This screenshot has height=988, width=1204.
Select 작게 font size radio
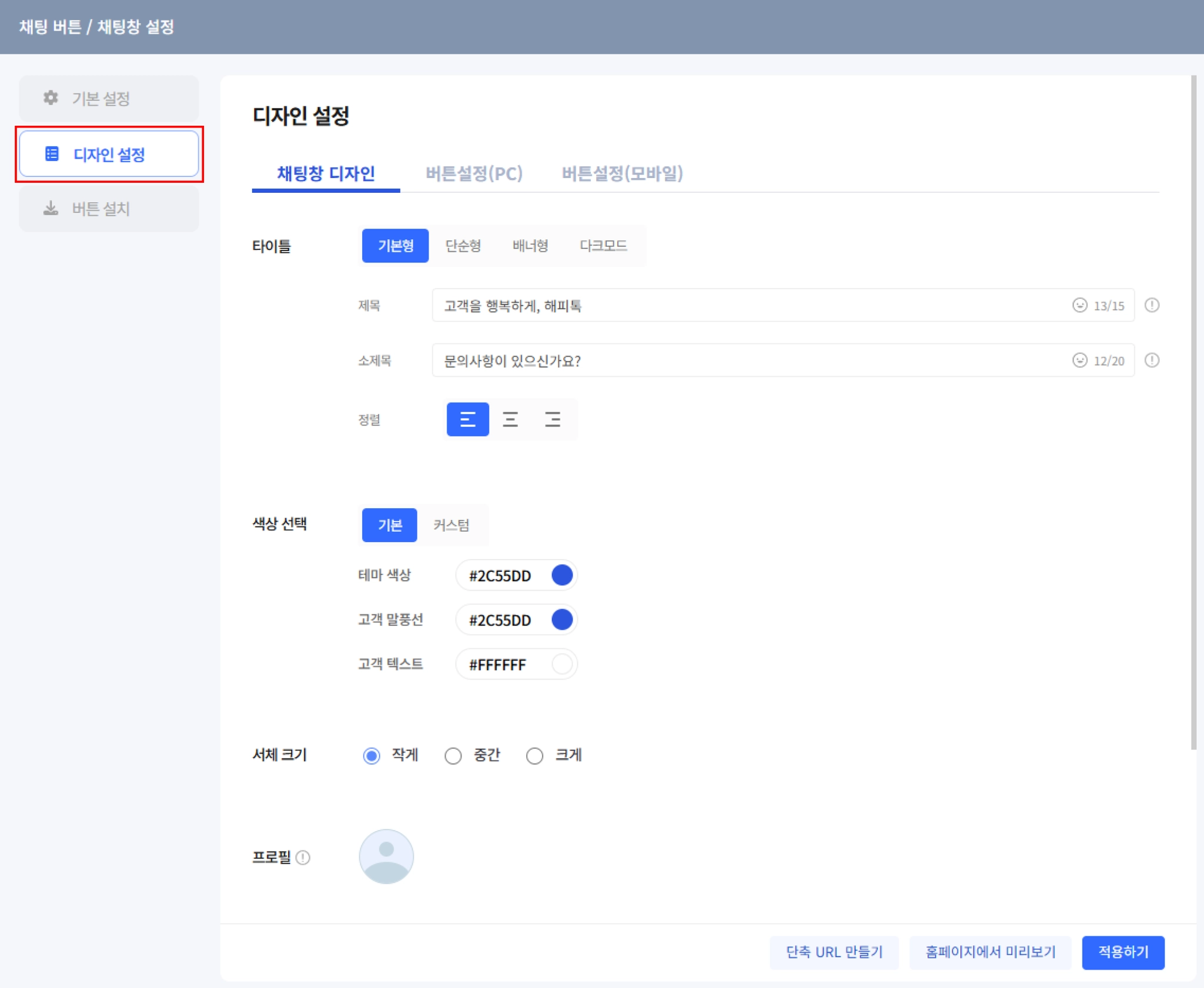click(372, 755)
